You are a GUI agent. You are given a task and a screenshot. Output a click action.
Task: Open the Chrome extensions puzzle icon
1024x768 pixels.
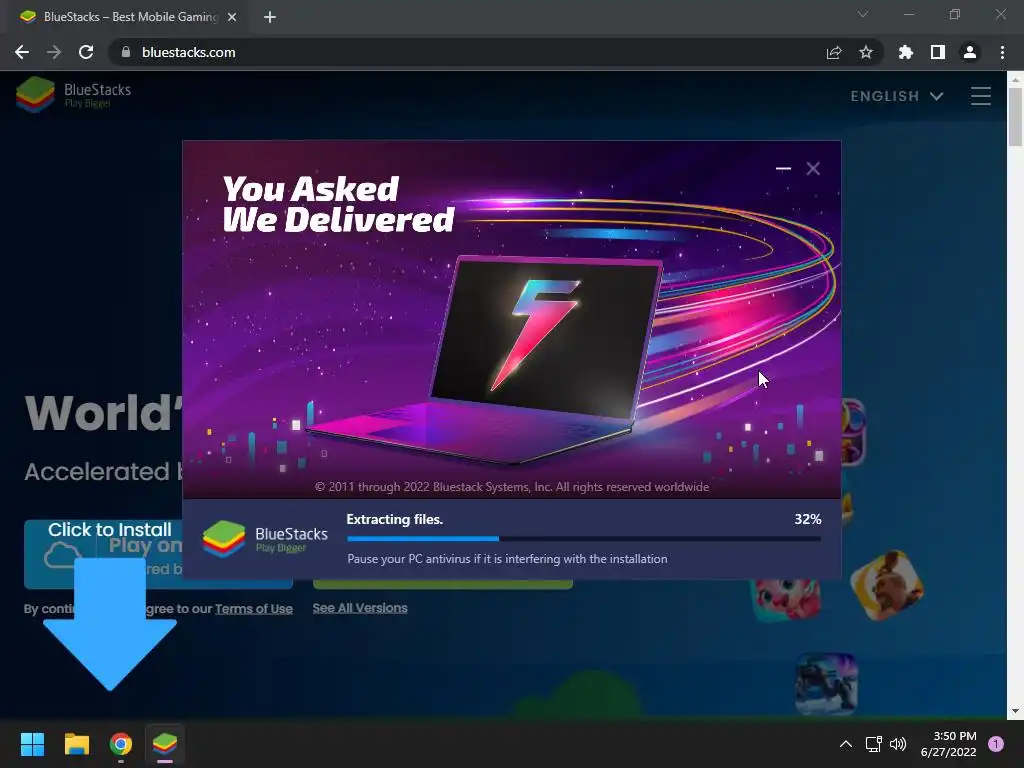[x=906, y=52]
